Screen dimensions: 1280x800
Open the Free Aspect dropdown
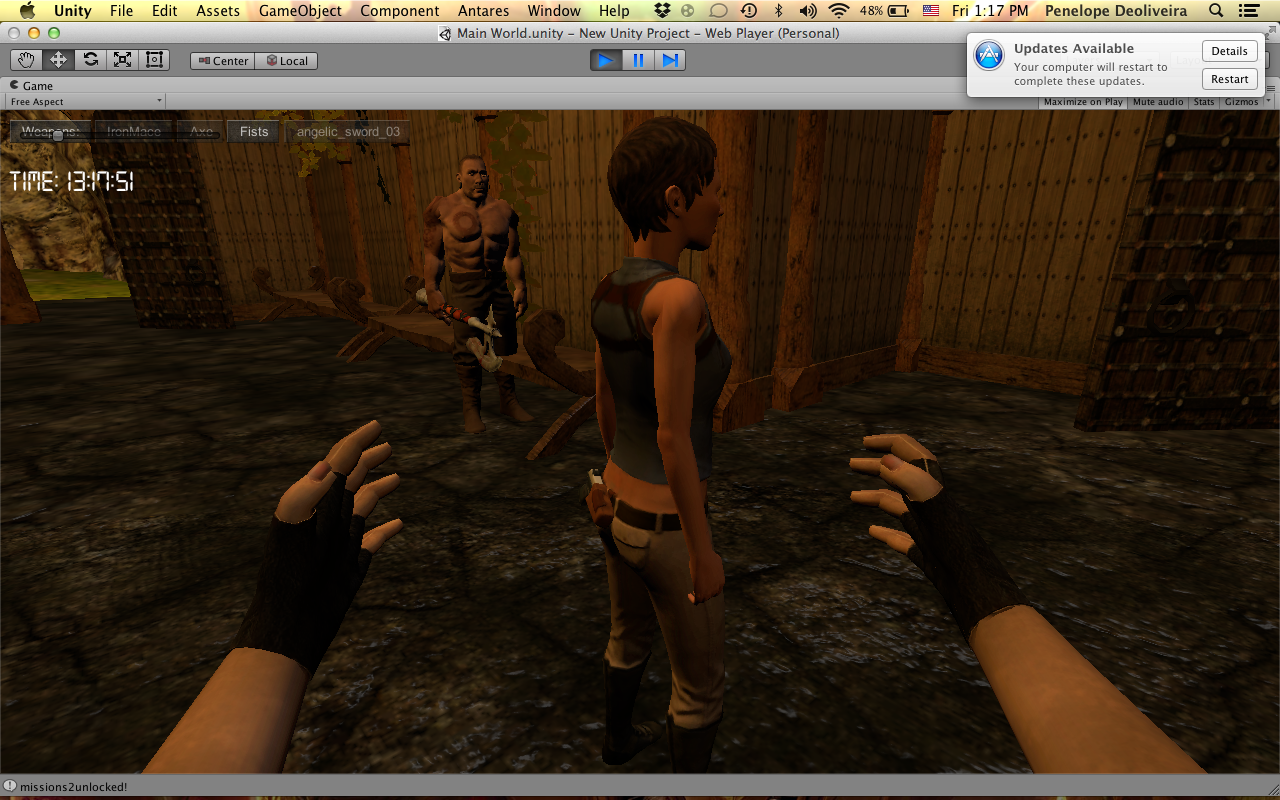point(86,102)
